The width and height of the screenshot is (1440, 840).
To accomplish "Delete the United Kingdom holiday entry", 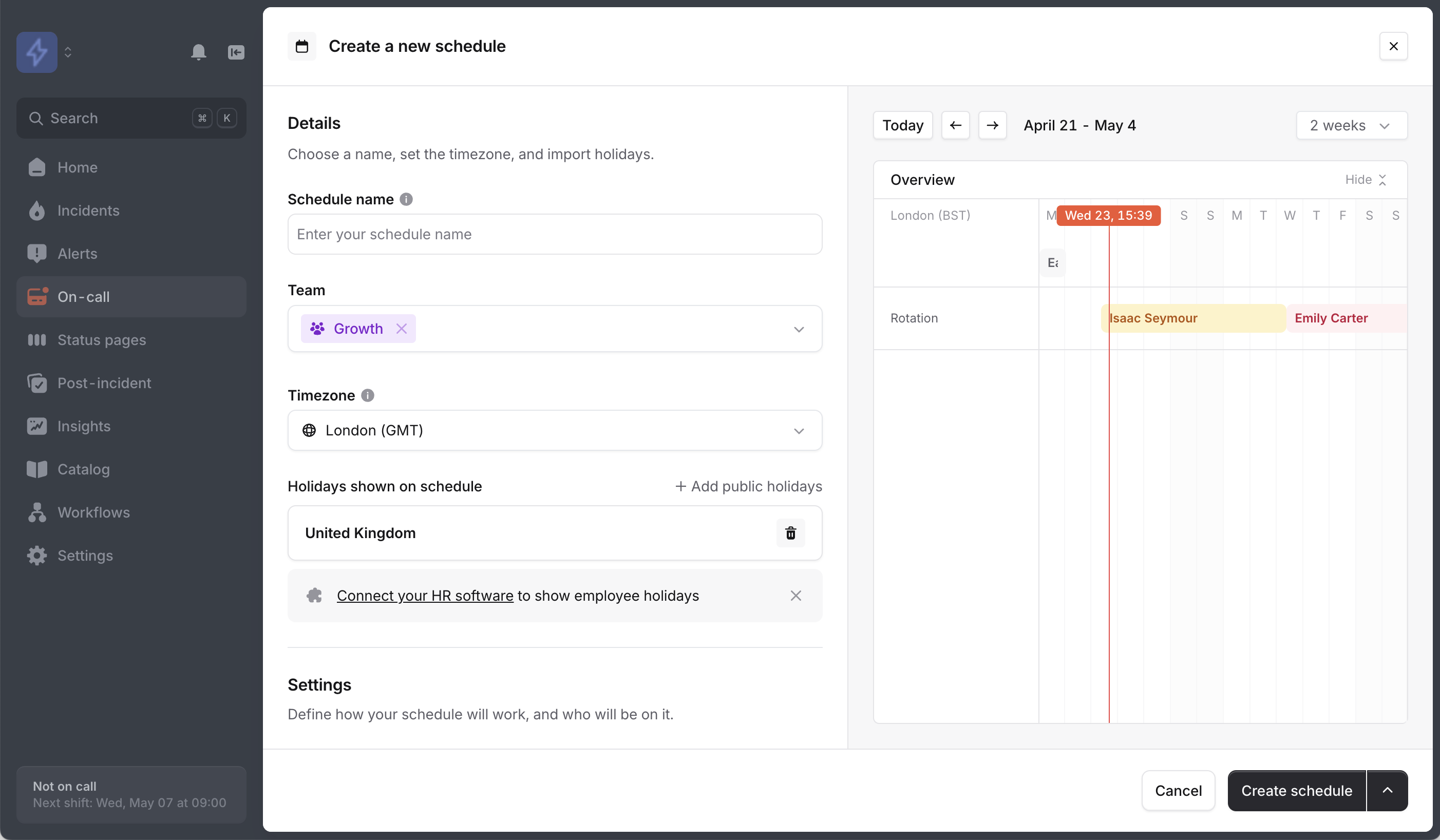I will 790,532.
